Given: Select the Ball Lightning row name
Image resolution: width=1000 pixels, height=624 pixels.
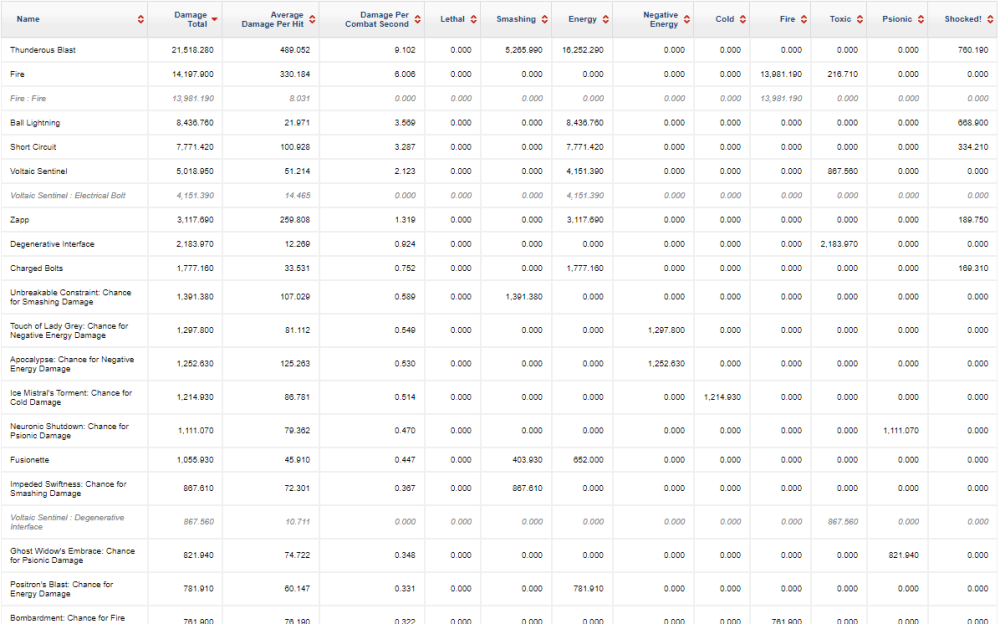Looking at the screenshot, I should (35, 123).
